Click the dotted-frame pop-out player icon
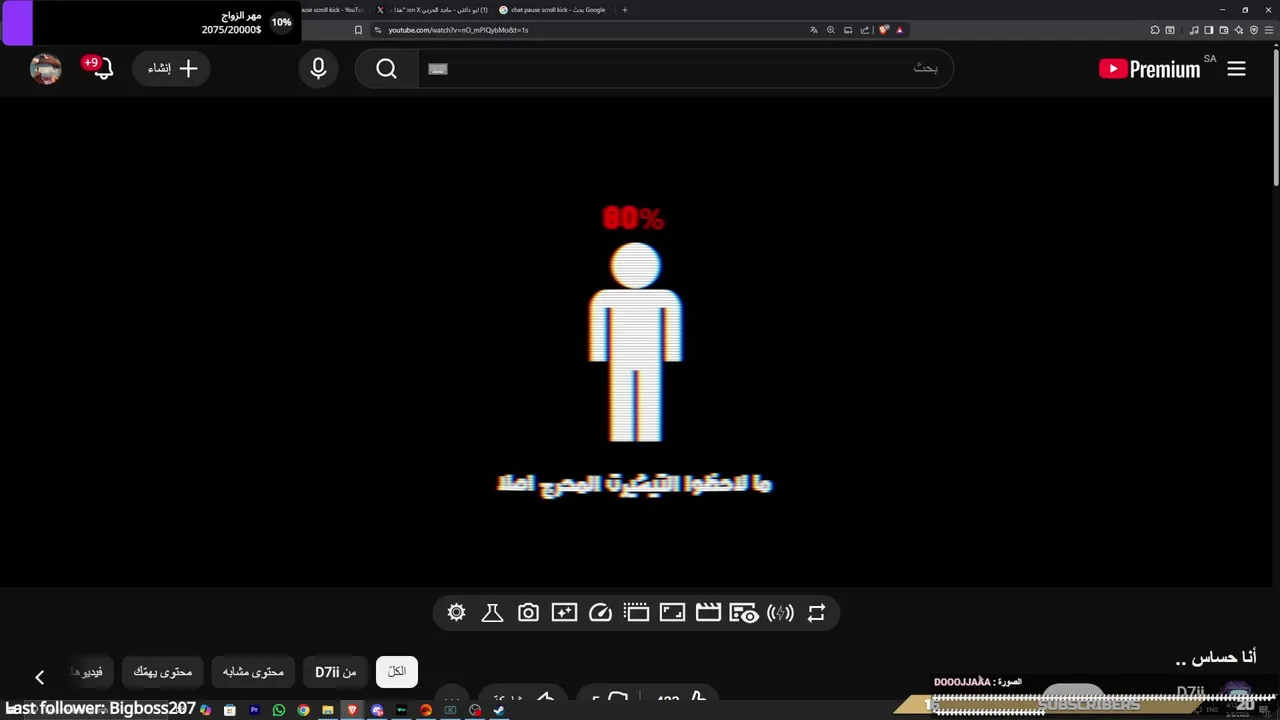The image size is (1280, 720). click(636, 613)
